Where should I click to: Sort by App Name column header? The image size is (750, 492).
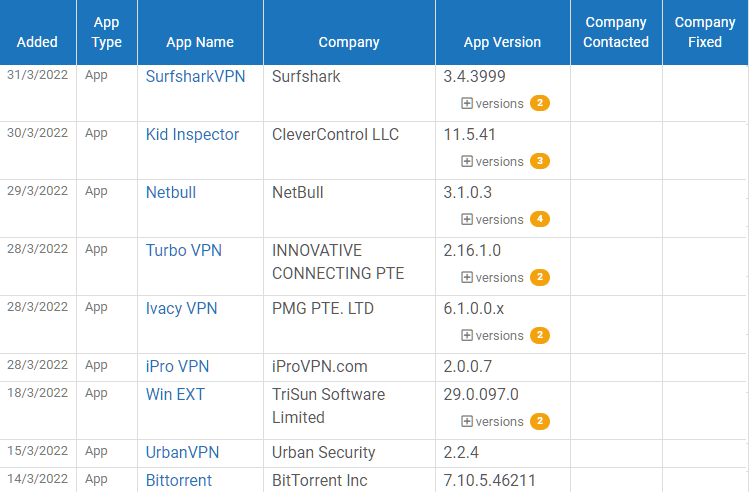point(200,42)
